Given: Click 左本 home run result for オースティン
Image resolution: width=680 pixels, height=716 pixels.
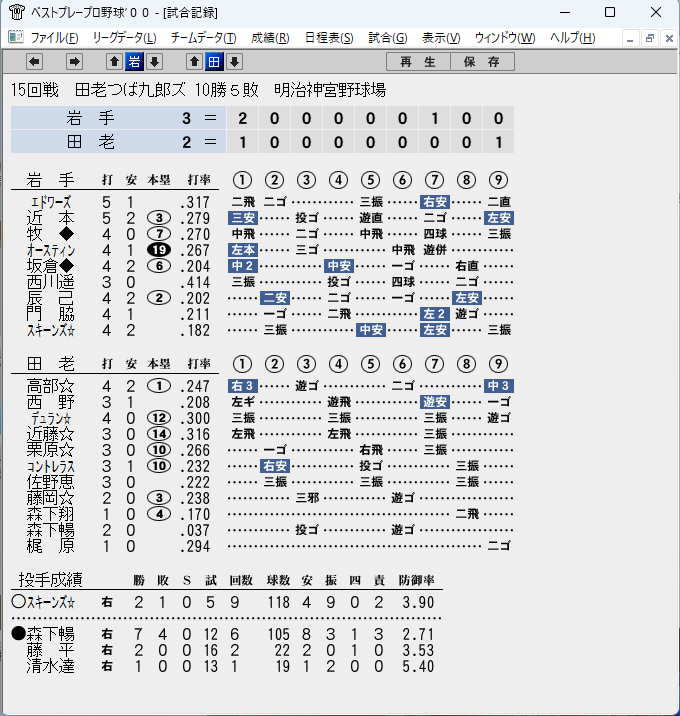Looking at the screenshot, I should pos(243,250).
